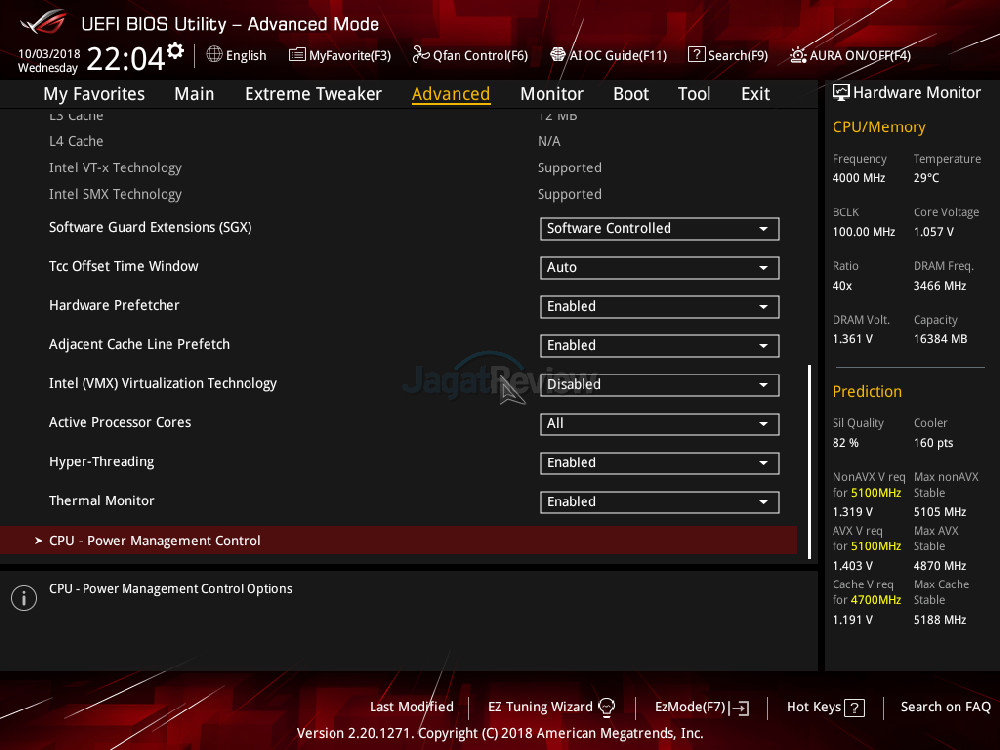The width and height of the screenshot is (1000, 750).
Task: Open Hyper-Threading Enabled dropdown
Action: click(659, 463)
